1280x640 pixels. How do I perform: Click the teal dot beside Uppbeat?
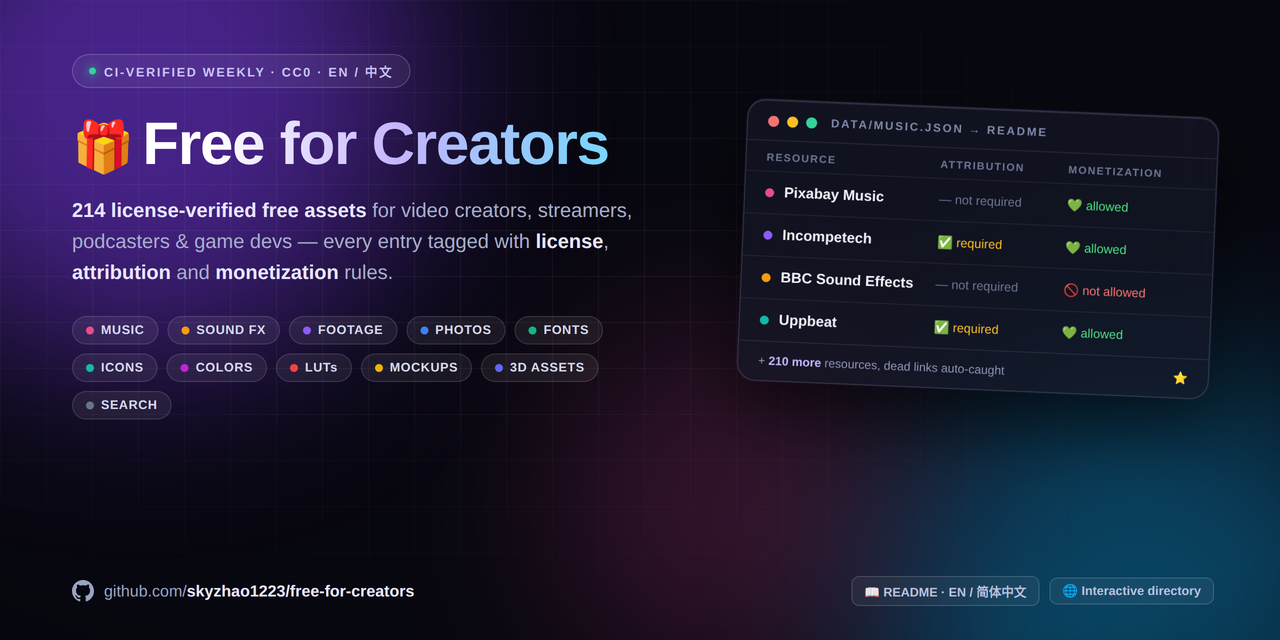[x=764, y=320]
